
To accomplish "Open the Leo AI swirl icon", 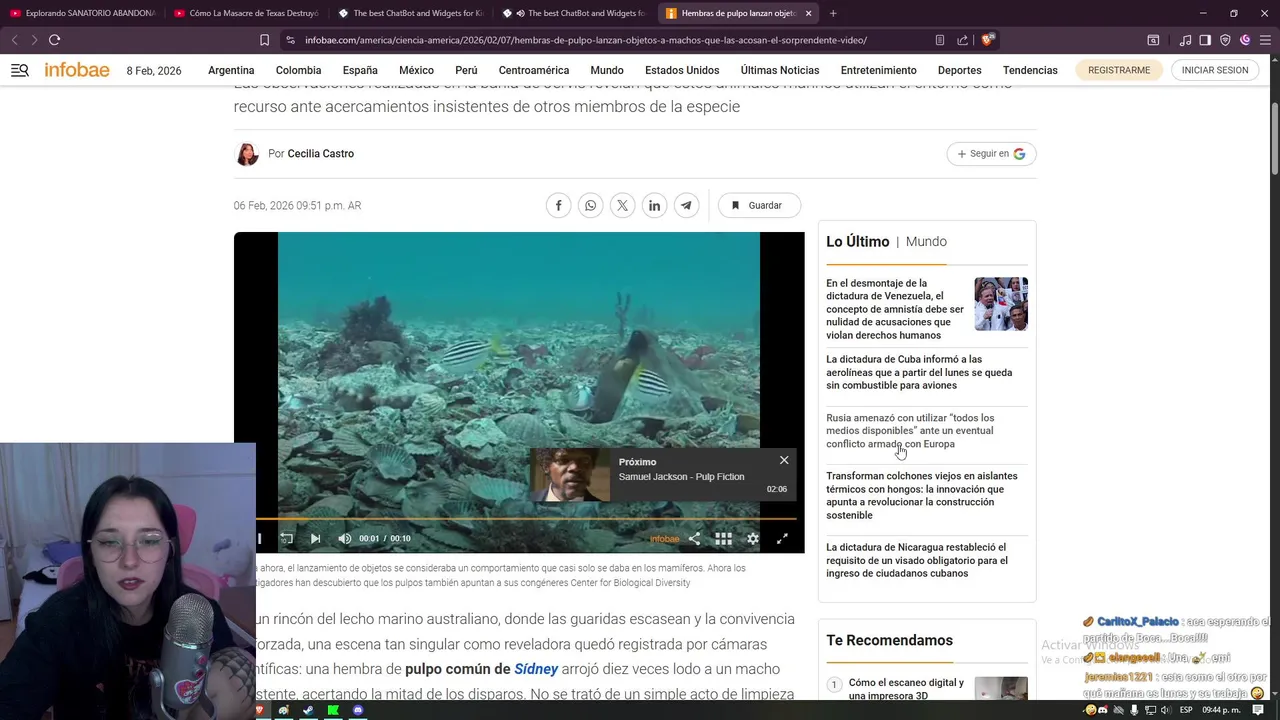I will [x=1245, y=40].
